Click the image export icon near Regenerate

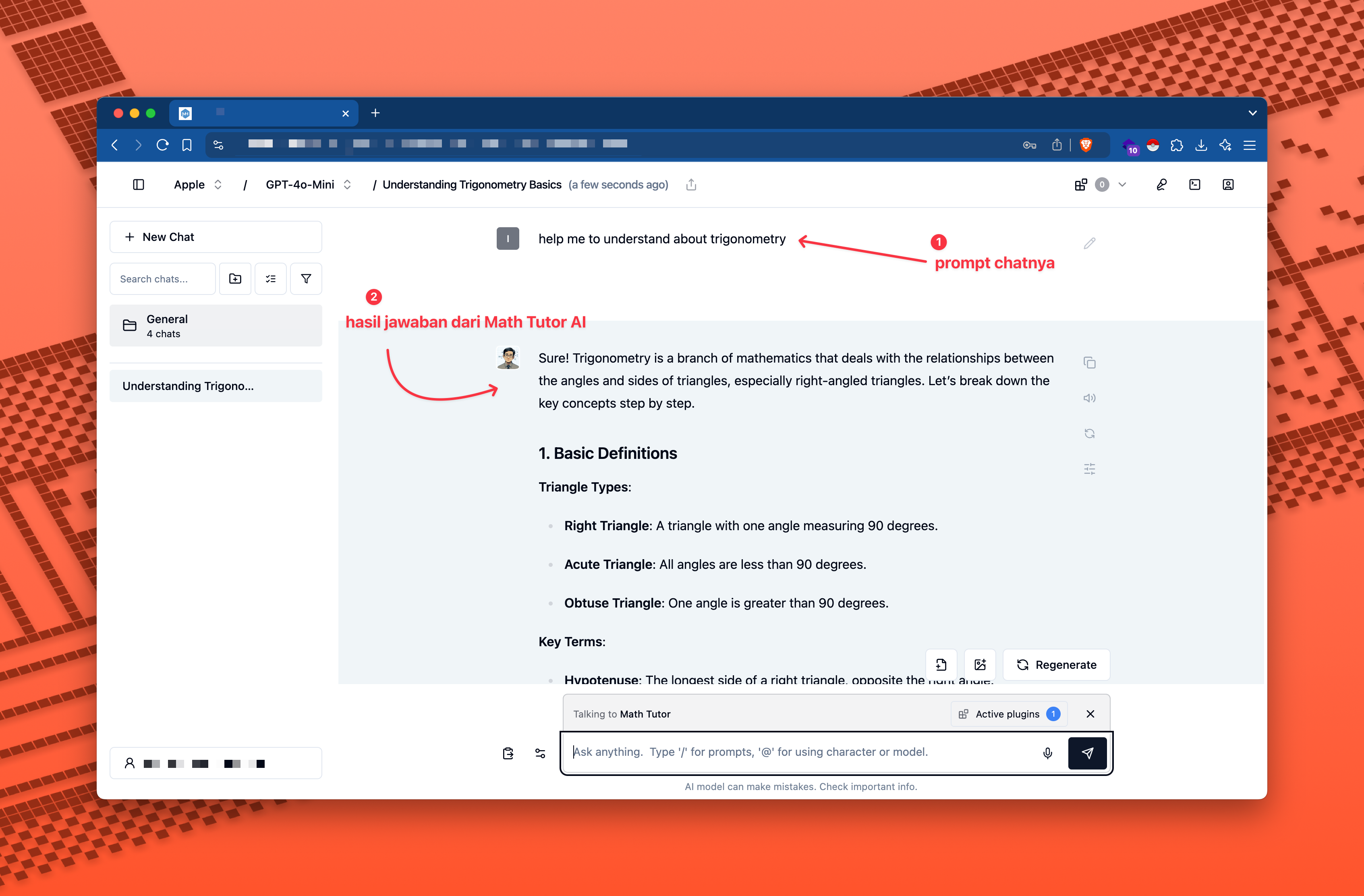pyautogui.click(x=980, y=664)
